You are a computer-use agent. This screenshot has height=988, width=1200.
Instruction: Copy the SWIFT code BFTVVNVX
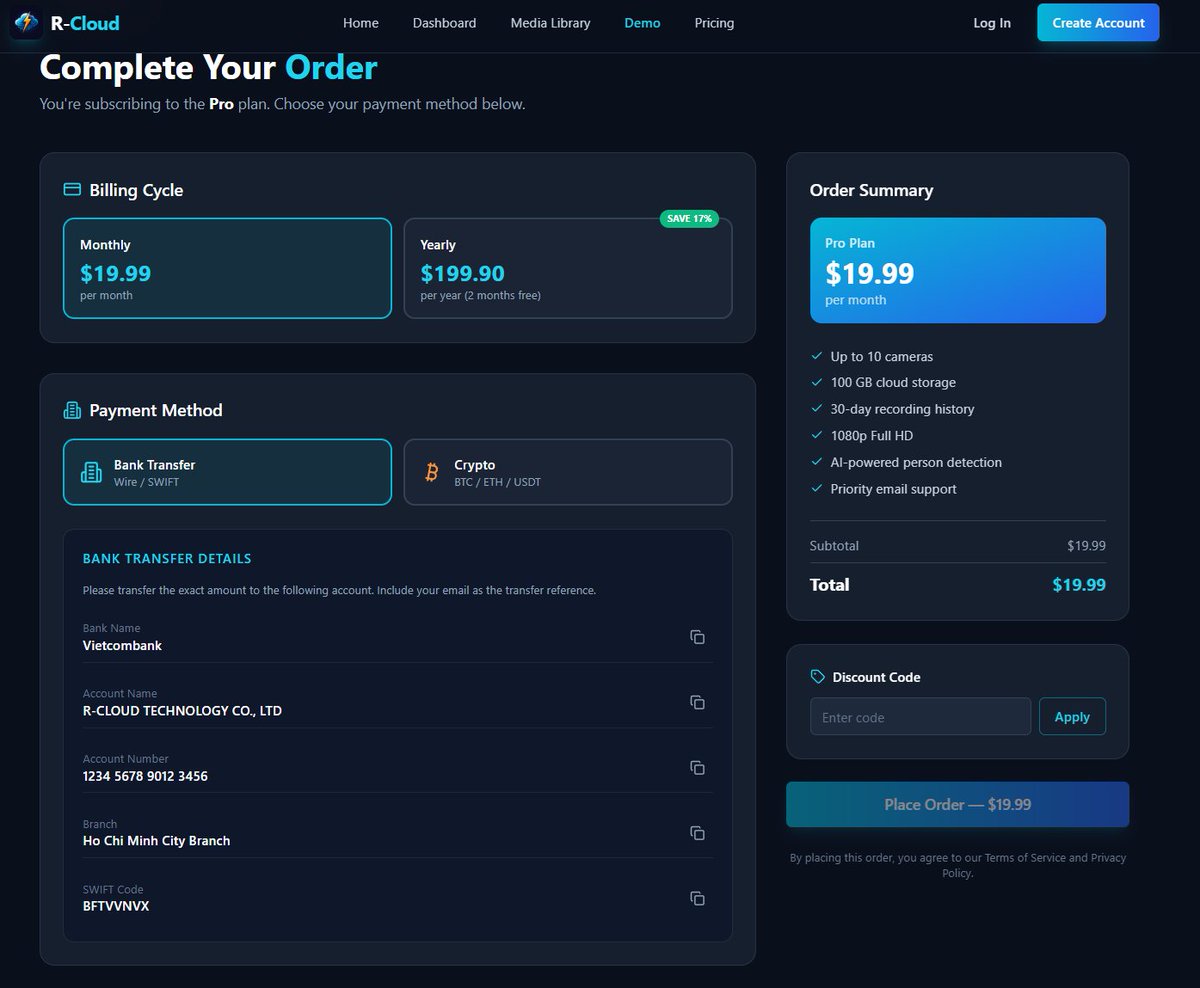pos(698,898)
